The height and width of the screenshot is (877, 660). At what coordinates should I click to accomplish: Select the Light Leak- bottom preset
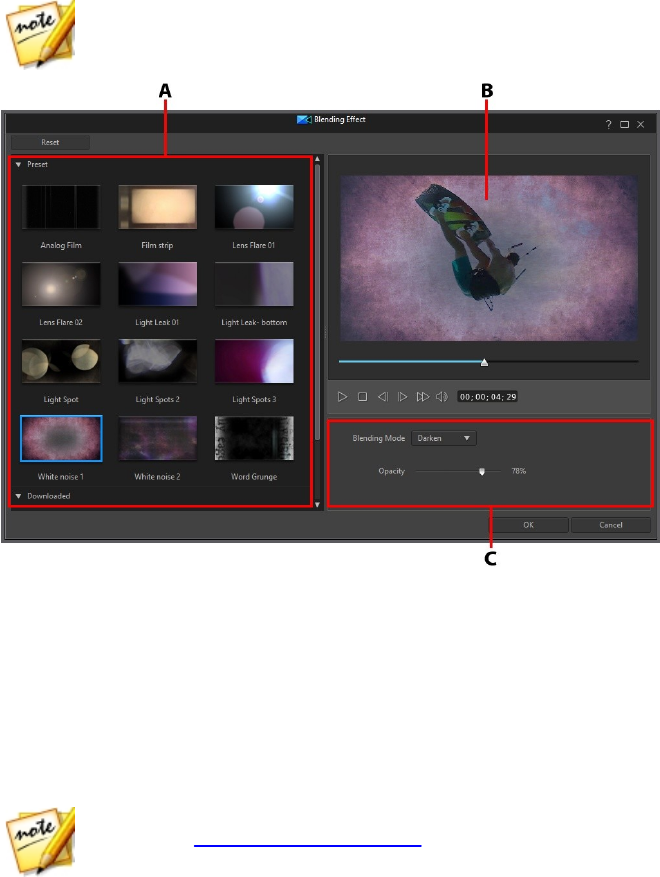tap(254, 284)
